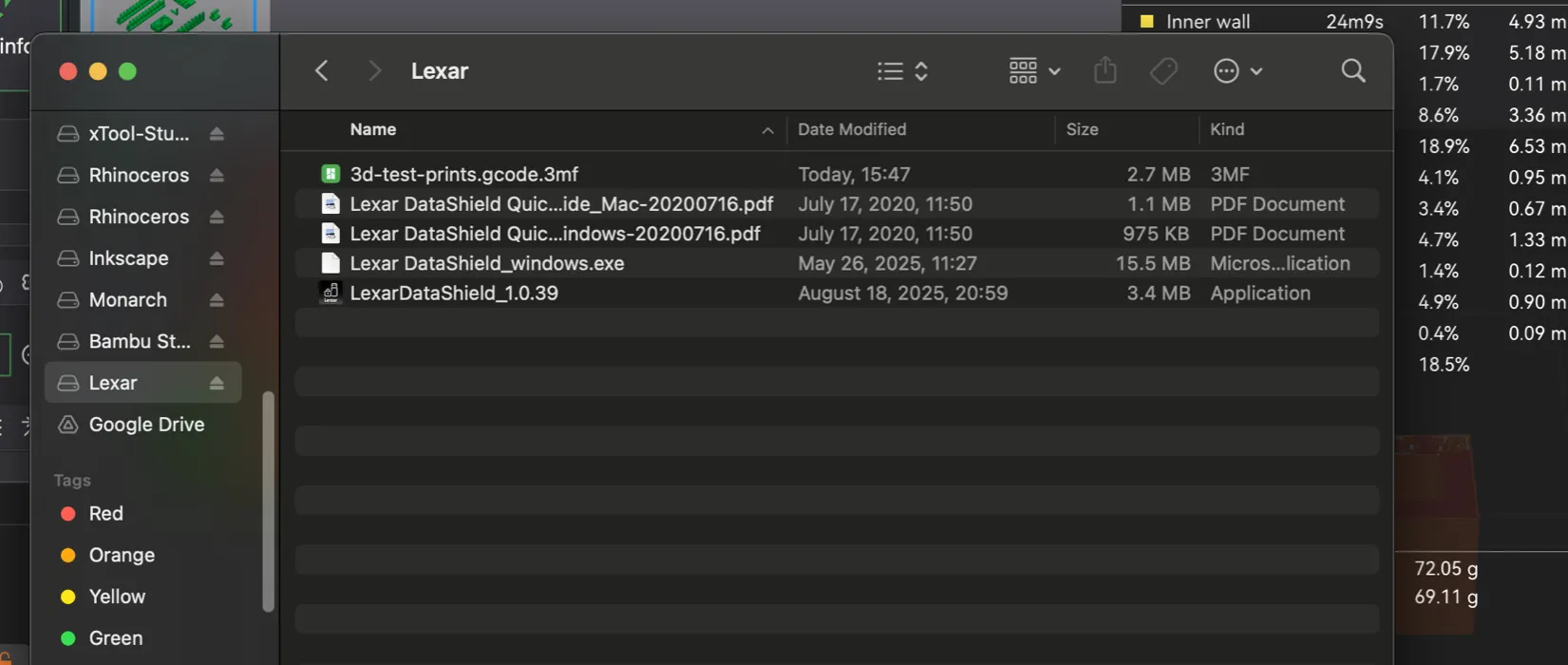Filter by the Orange tag
The height and width of the screenshot is (665, 1568).
point(122,556)
